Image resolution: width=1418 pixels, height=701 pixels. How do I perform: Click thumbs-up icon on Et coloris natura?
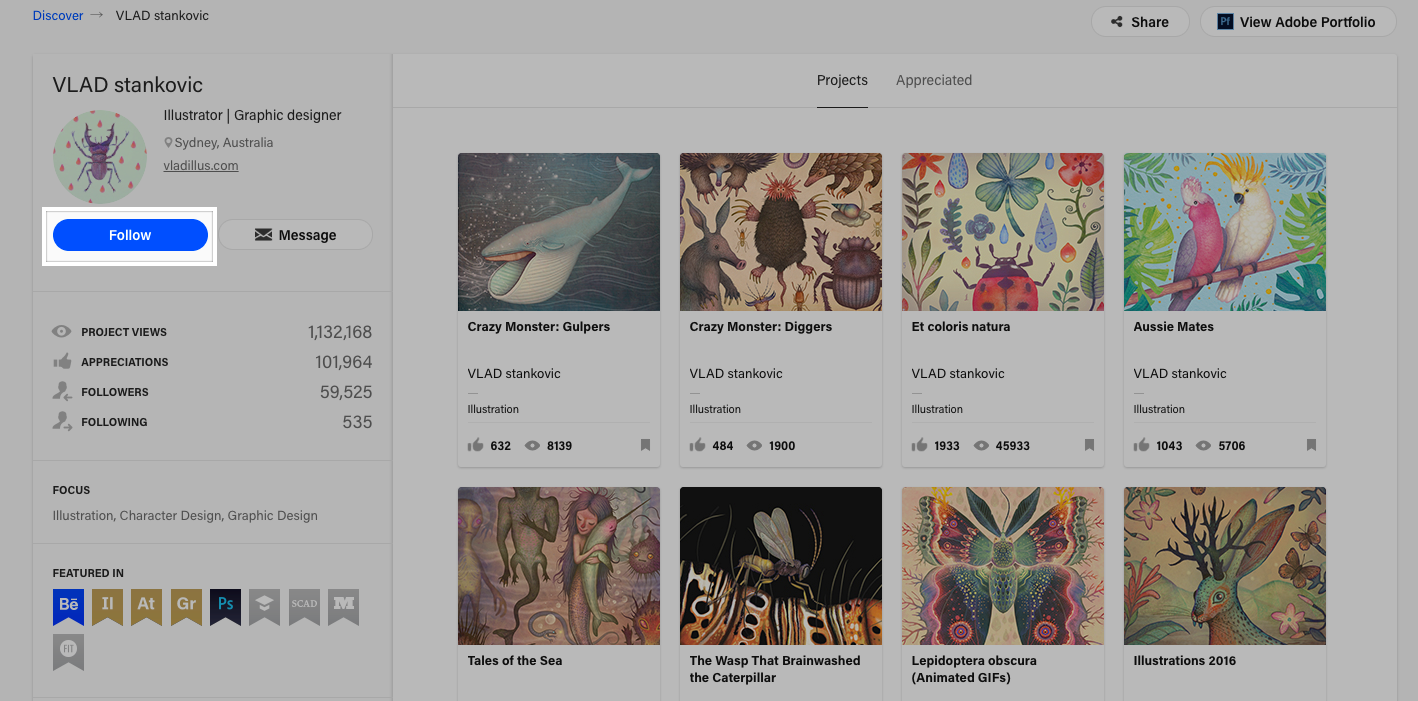point(919,445)
